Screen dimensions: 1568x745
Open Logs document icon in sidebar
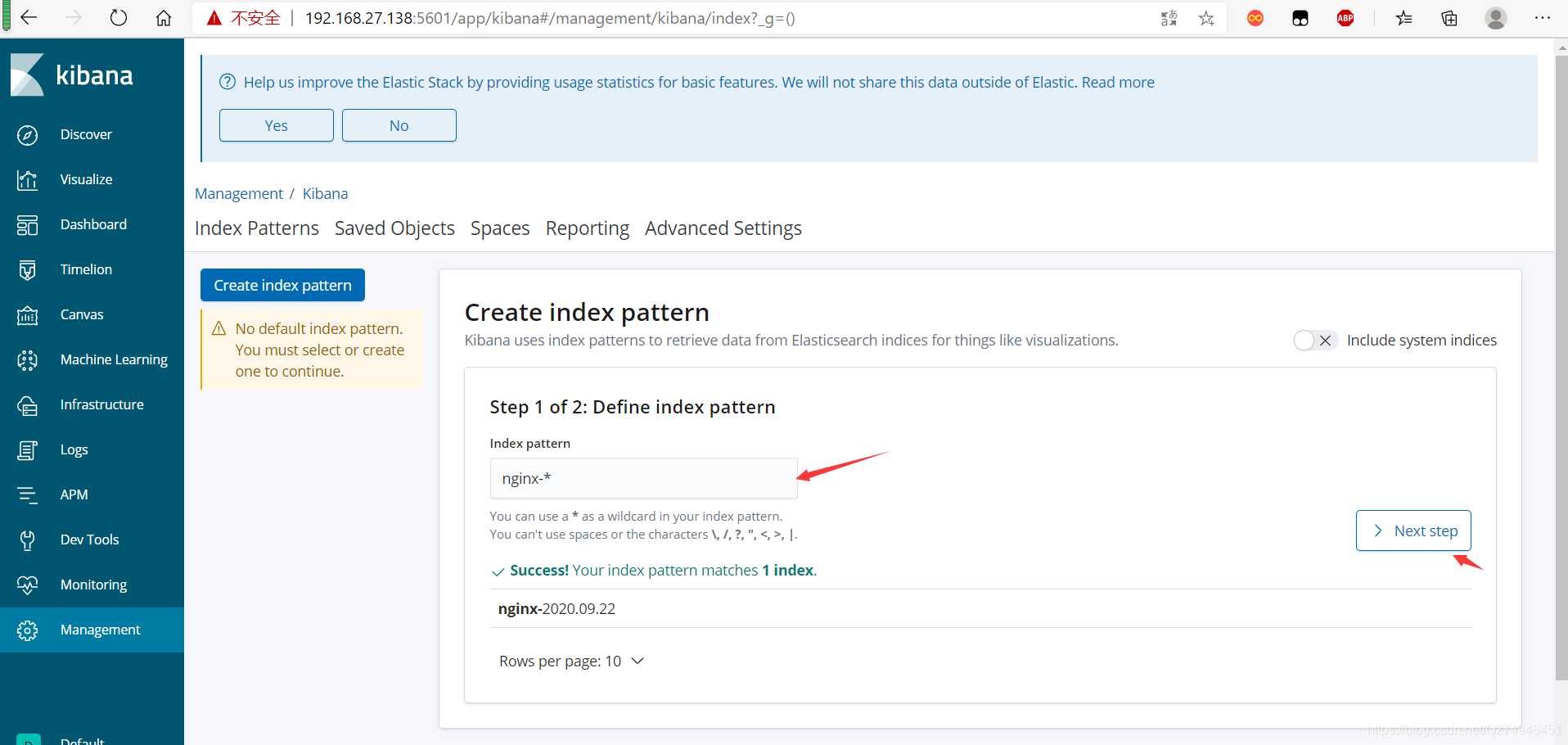[x=28, y=450]
